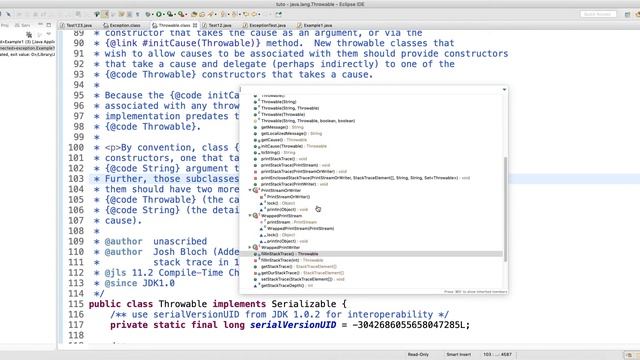Click the Debug toolbar icon

(148, 14)
